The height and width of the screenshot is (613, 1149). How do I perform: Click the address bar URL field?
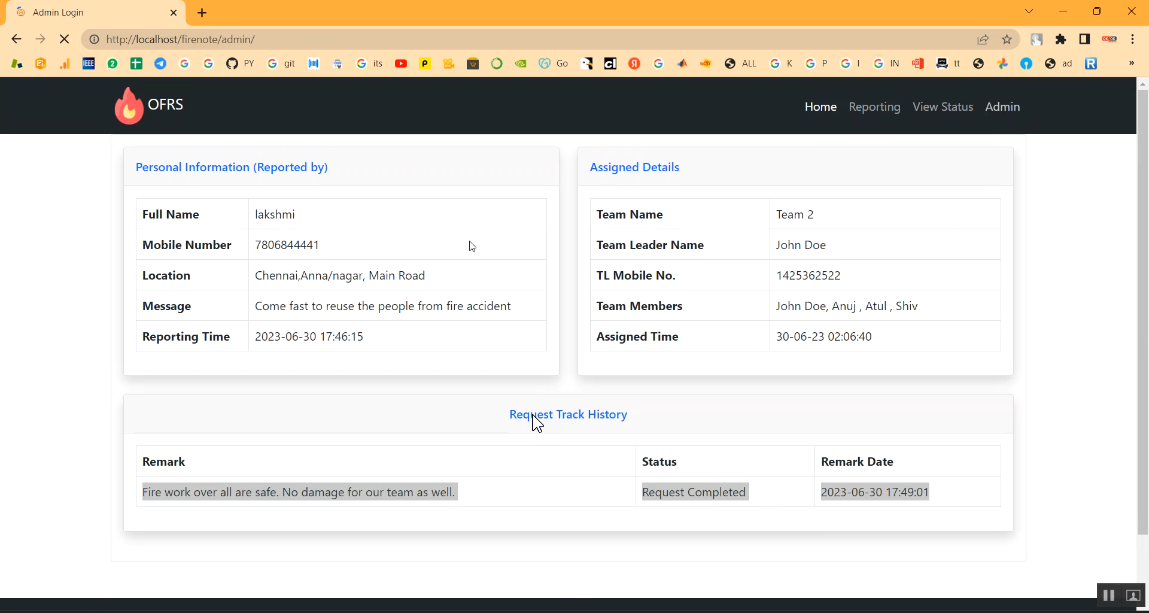(x=500, y=39)
